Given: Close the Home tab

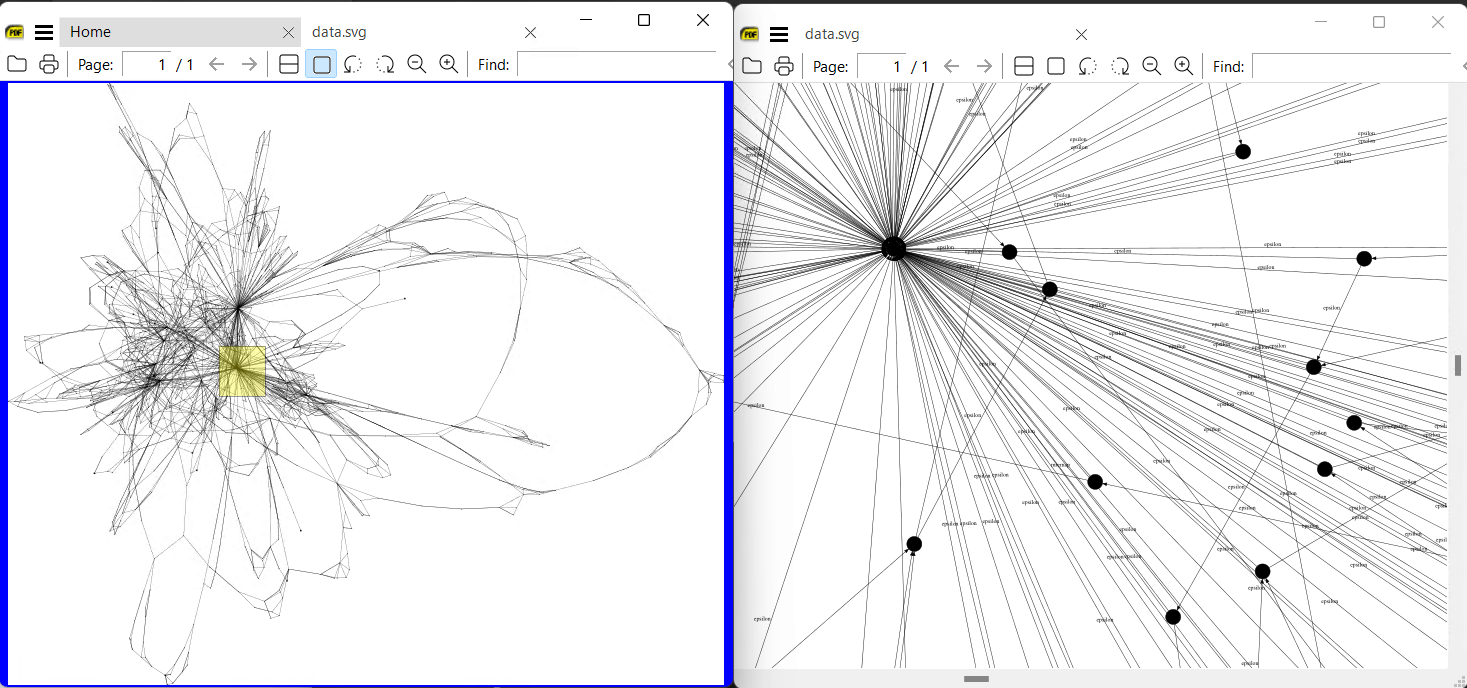Looking at the screenshot, I should pyautogui.click(x=289, y=32).
